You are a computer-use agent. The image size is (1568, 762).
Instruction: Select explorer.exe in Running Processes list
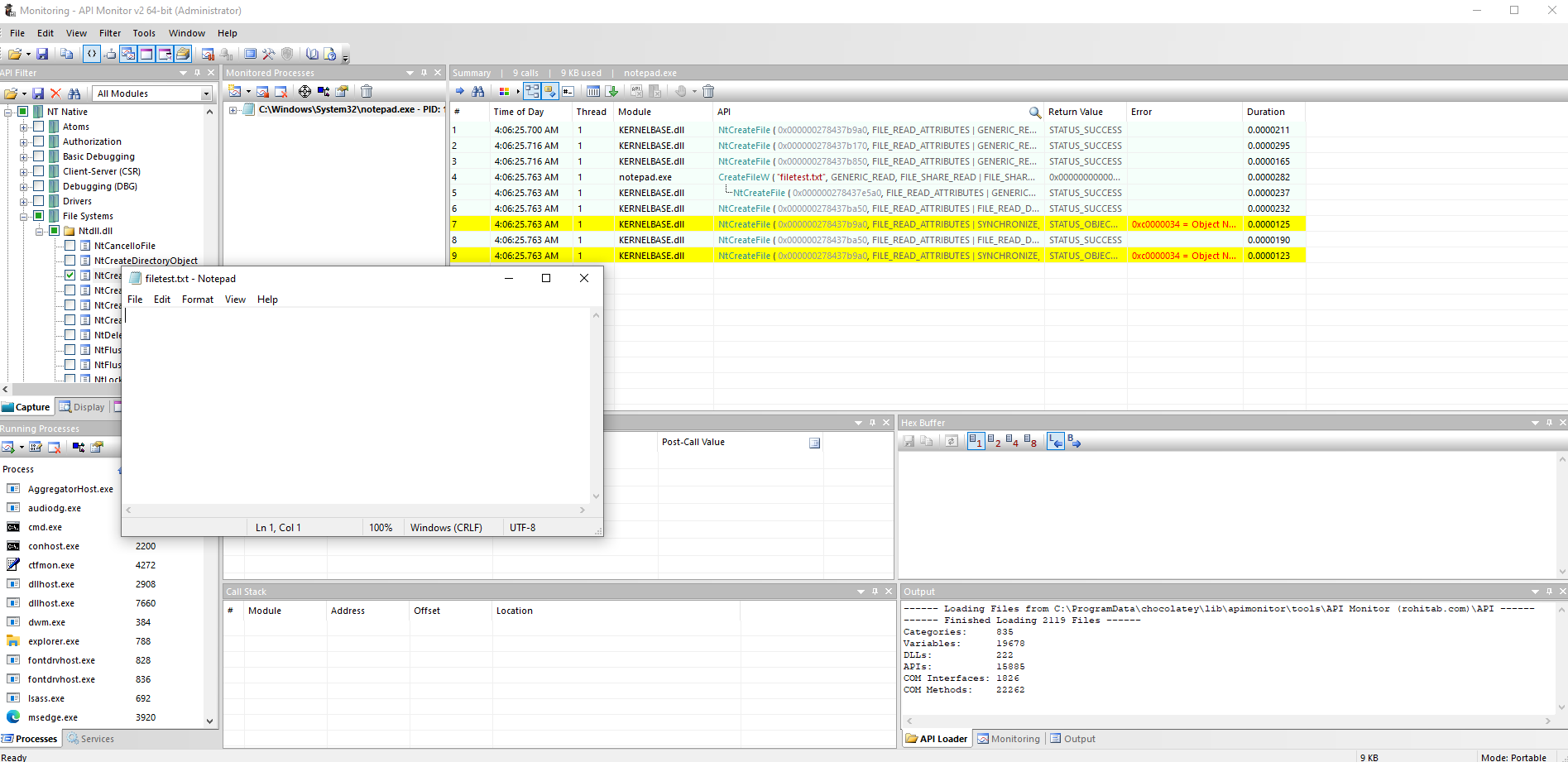(x=54, y=641)
